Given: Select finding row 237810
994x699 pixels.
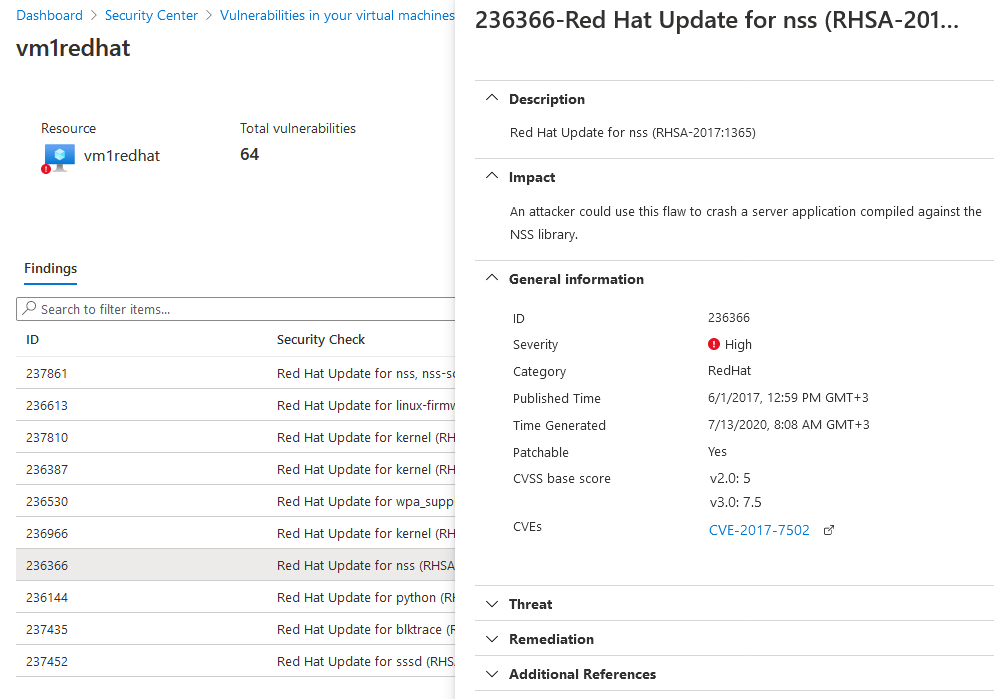Looking at the screenshot, I should [x=236, y=437].
